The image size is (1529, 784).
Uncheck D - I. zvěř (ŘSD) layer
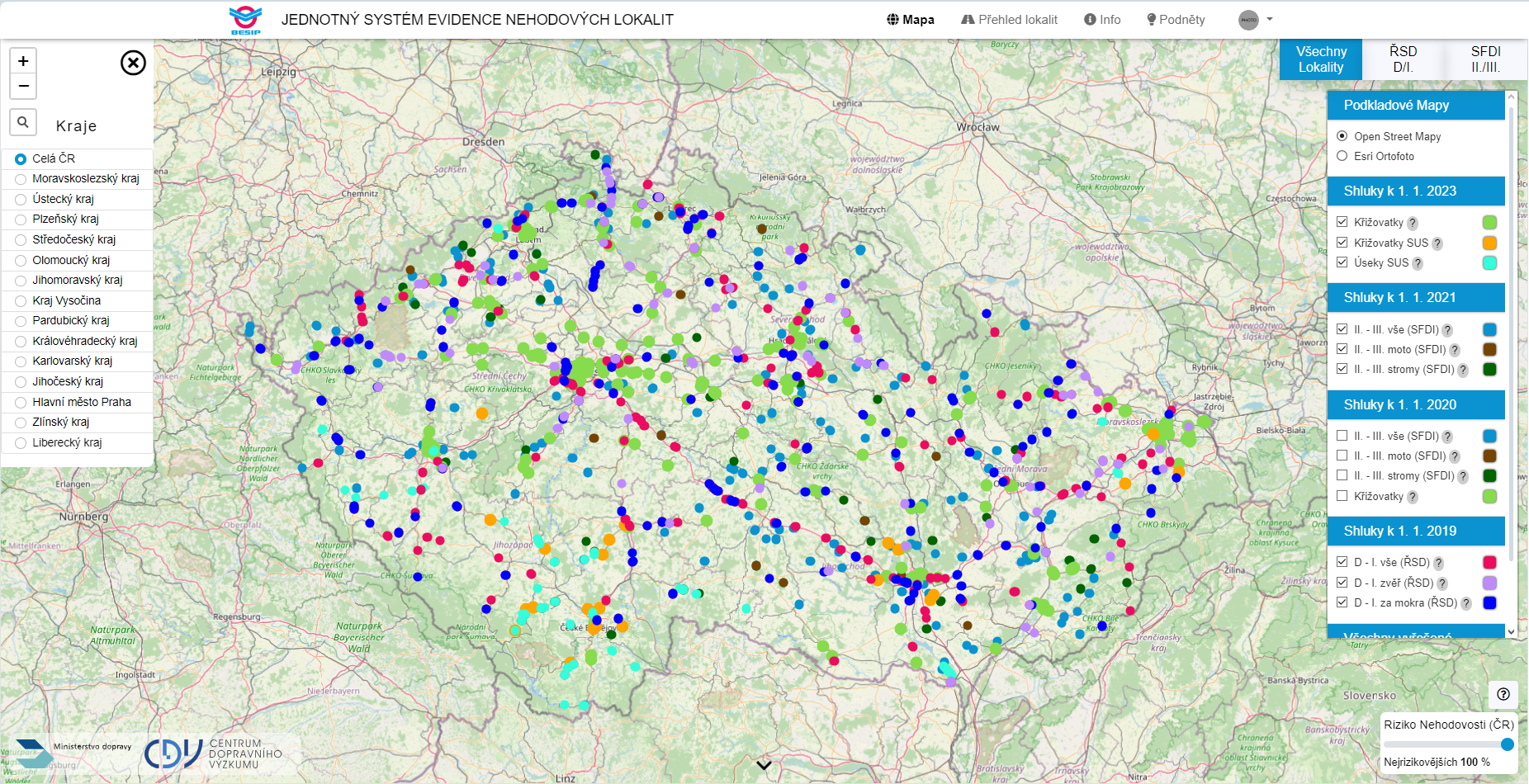tap(1342, 582)
